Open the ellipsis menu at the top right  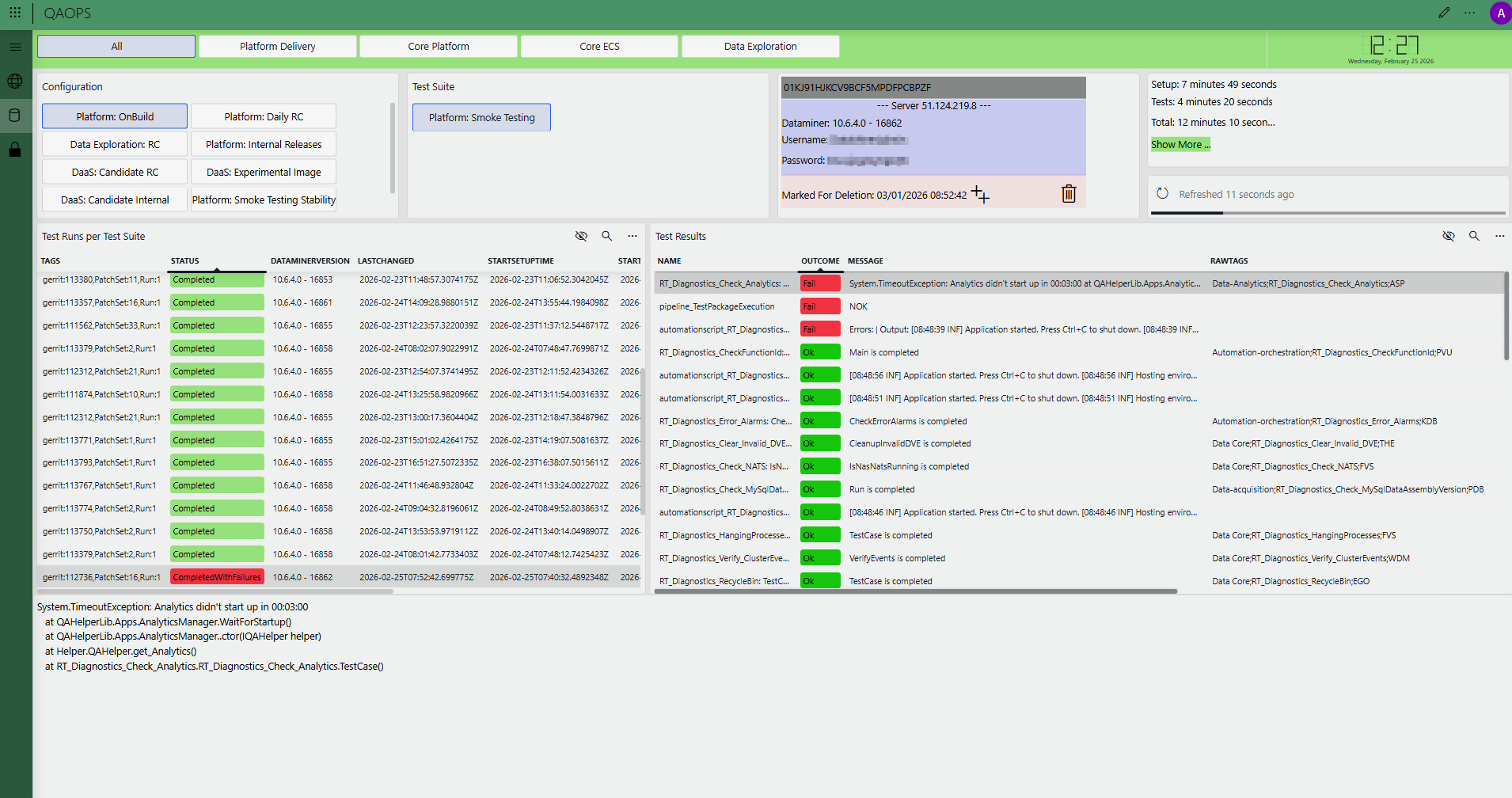click(x=1470, y=12)
